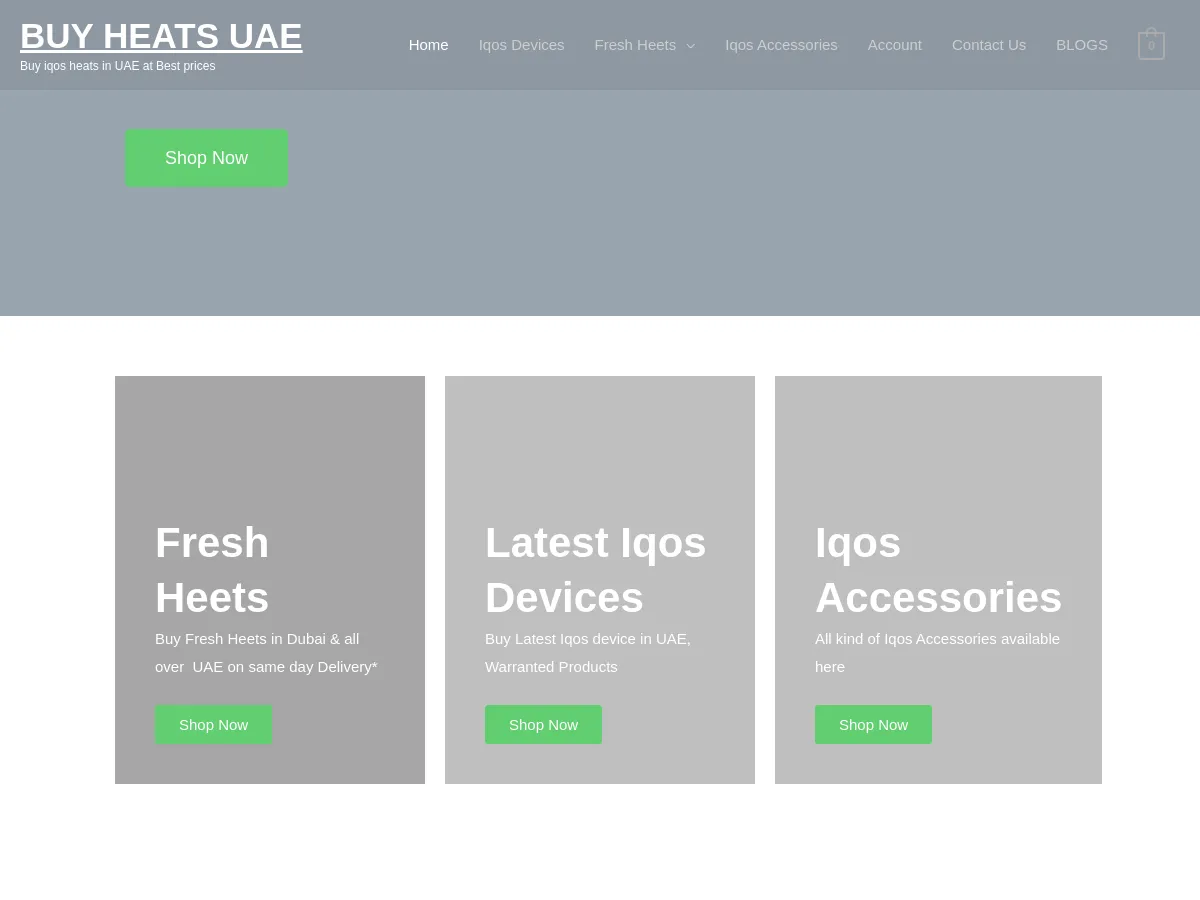Select Iqos Accessories in the top navigation

781,45
